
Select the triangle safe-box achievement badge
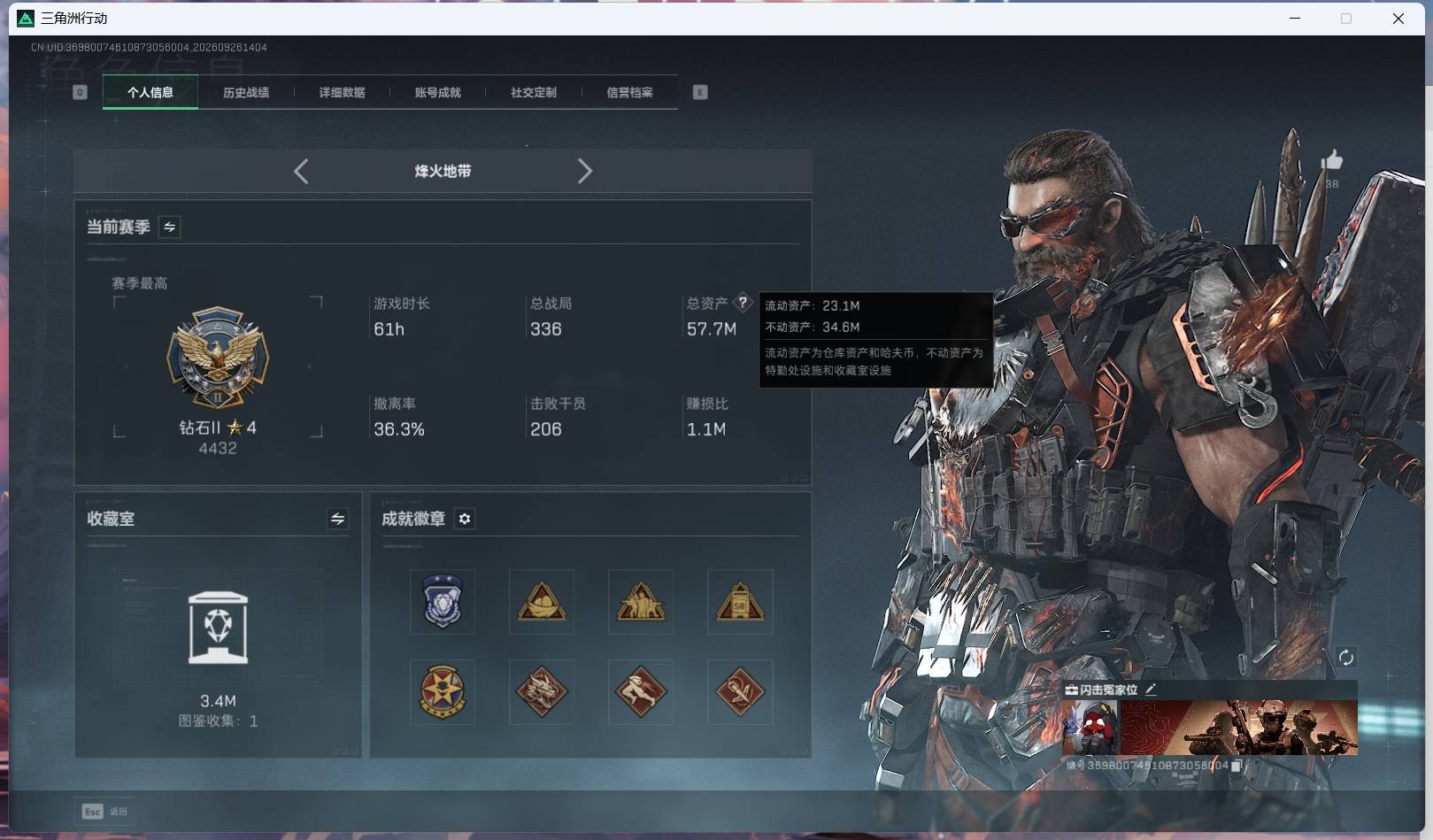pos(740,602)
